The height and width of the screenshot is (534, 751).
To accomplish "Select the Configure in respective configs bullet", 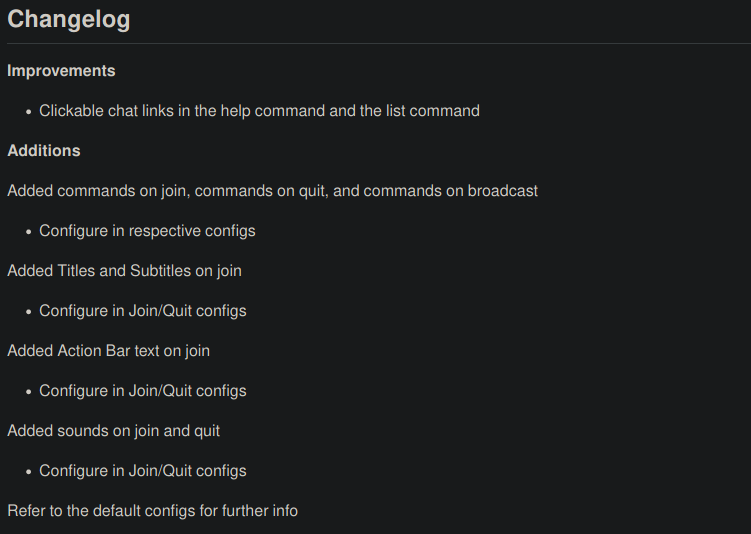I will pos(147,231).
